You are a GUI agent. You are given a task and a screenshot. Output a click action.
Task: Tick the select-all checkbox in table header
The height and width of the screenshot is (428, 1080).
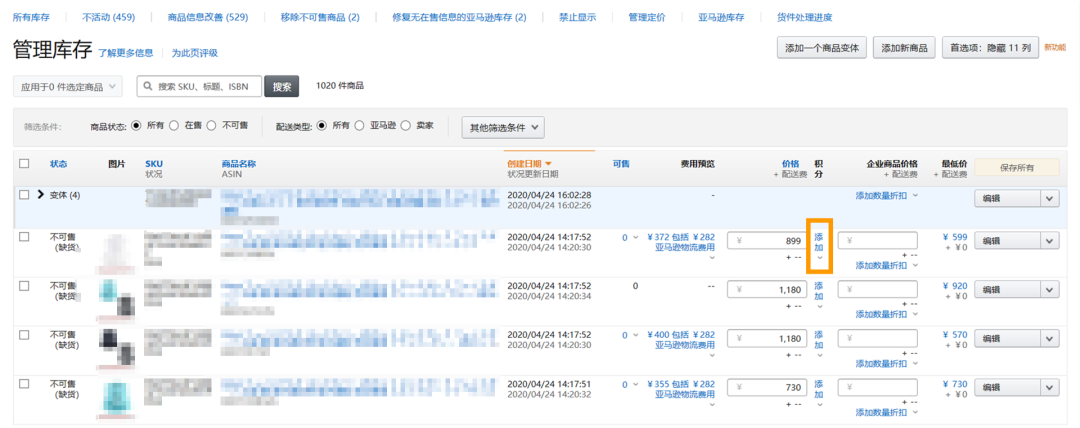[24, 163]
